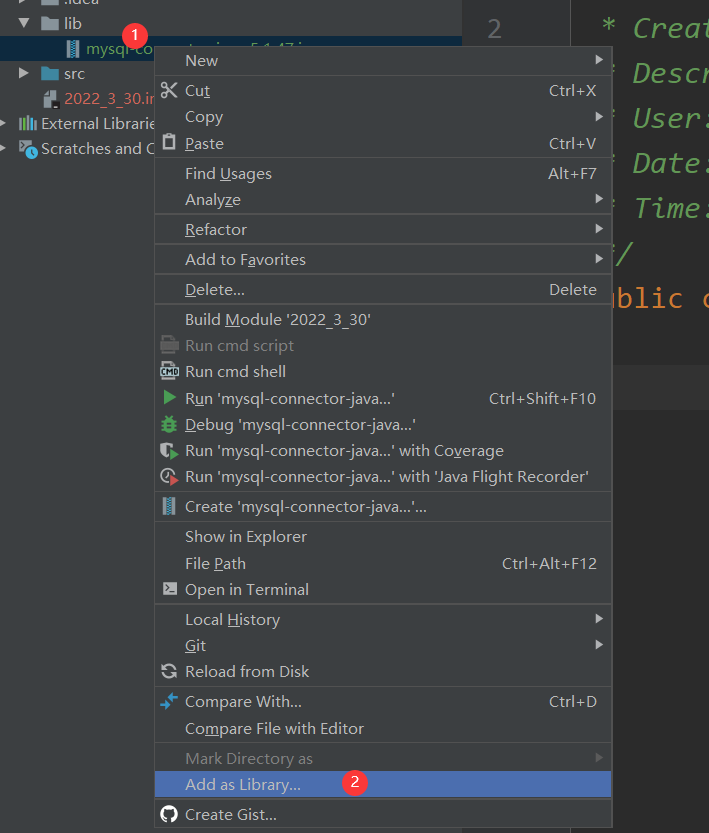Click the Reload from Disk refresh icon
The image size is (709, 833).
click(x=169, y=671)
